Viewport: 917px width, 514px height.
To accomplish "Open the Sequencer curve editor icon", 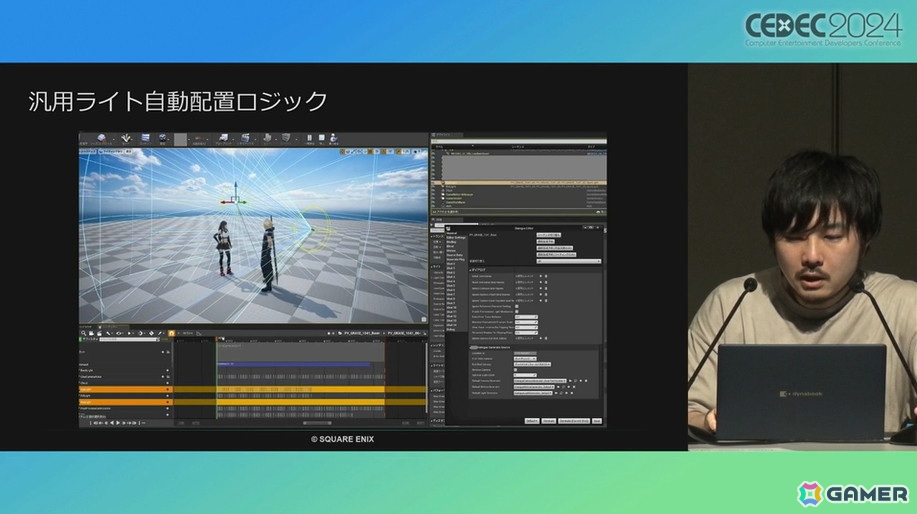I will point(198,333).
